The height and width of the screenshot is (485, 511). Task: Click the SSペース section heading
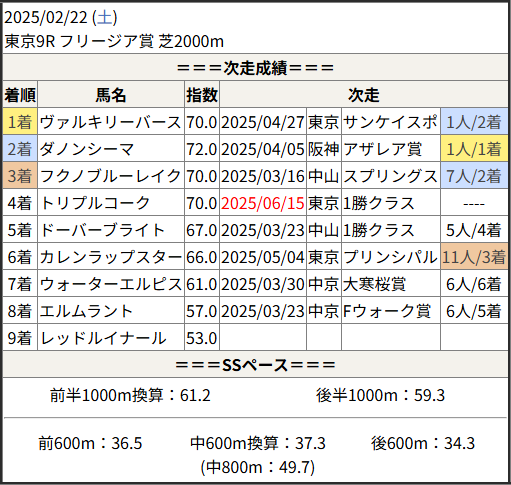click(255, 365)
